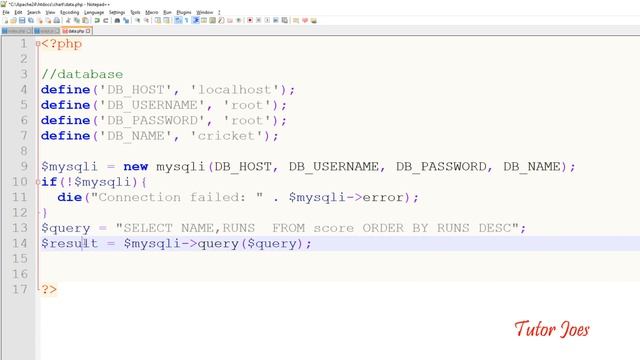Click the Open file toolbar icon
Image resolution: width=640 pixels, height=360 pixels.
tap(13, 20)
